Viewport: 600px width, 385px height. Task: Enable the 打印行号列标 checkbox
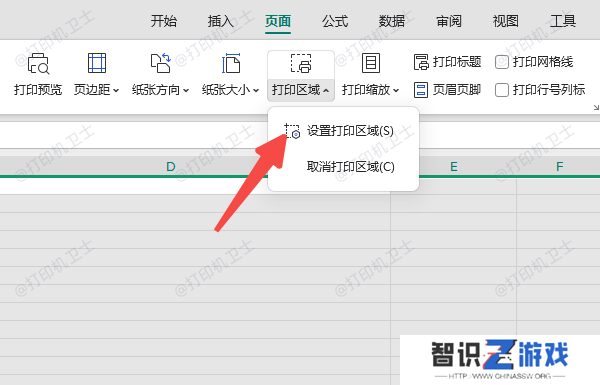502,90
